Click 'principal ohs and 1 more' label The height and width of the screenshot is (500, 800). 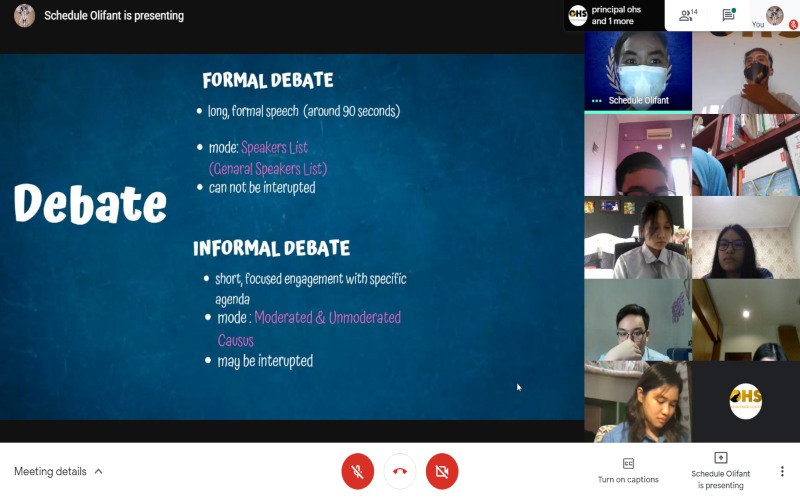click(x=616, y=15)
